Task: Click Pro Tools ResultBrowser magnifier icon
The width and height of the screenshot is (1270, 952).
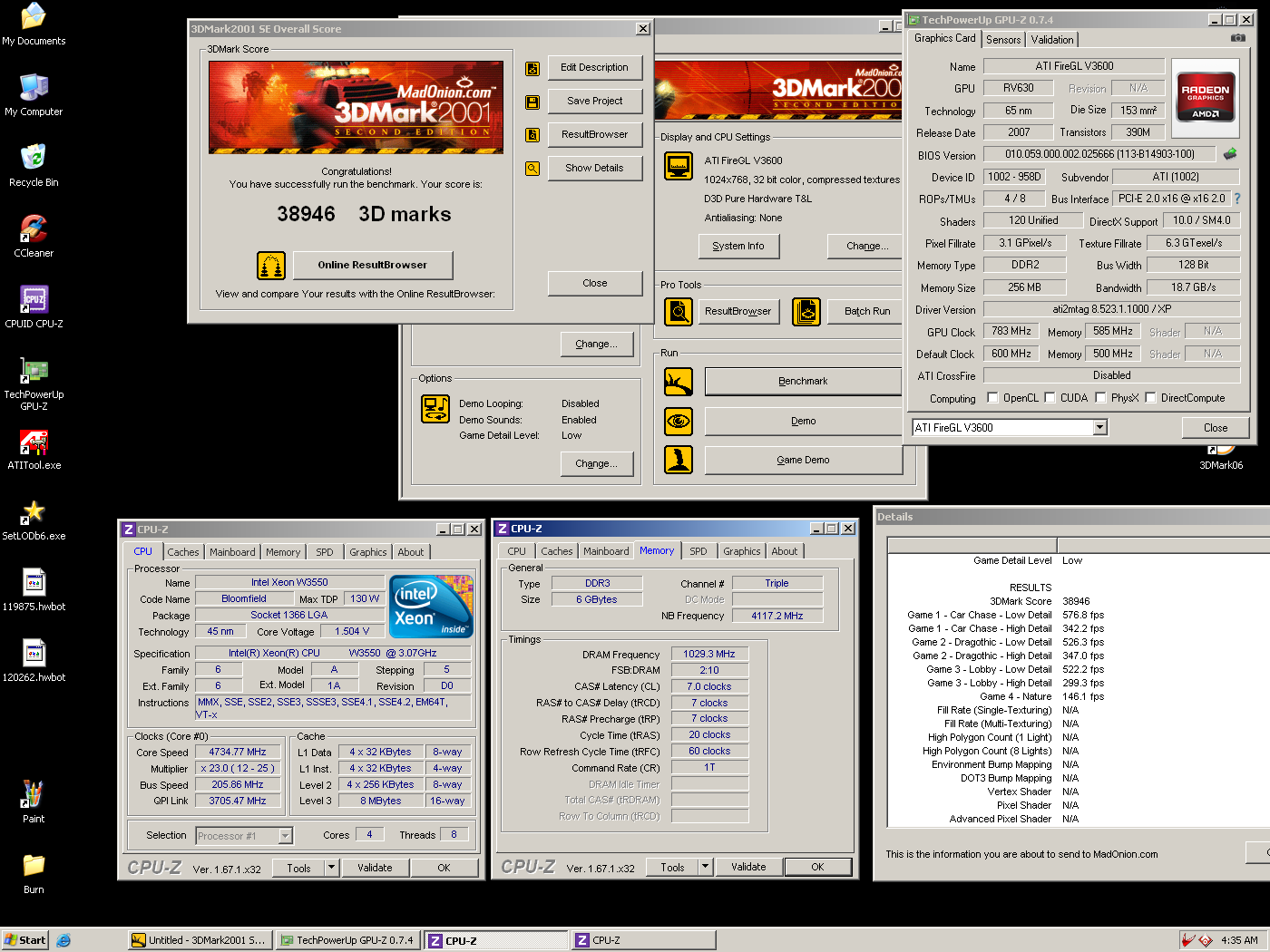Action: 679,311
